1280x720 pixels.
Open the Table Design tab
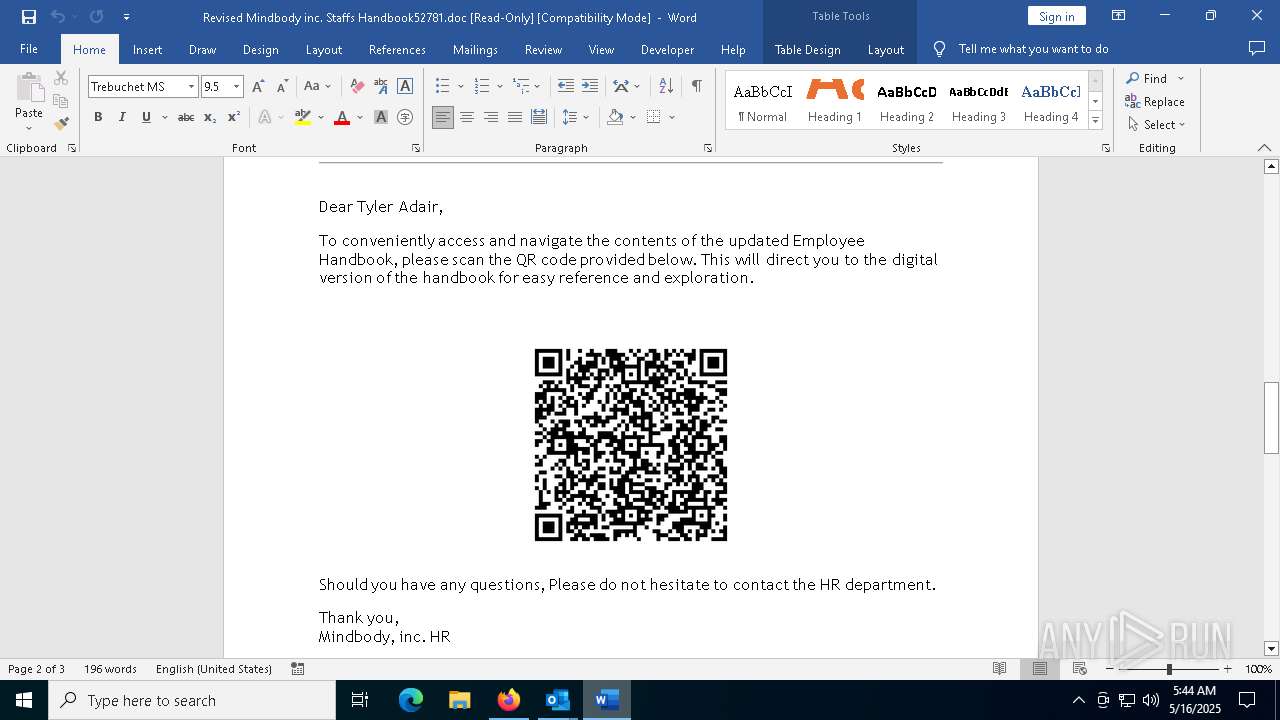[x=807, y=49]
